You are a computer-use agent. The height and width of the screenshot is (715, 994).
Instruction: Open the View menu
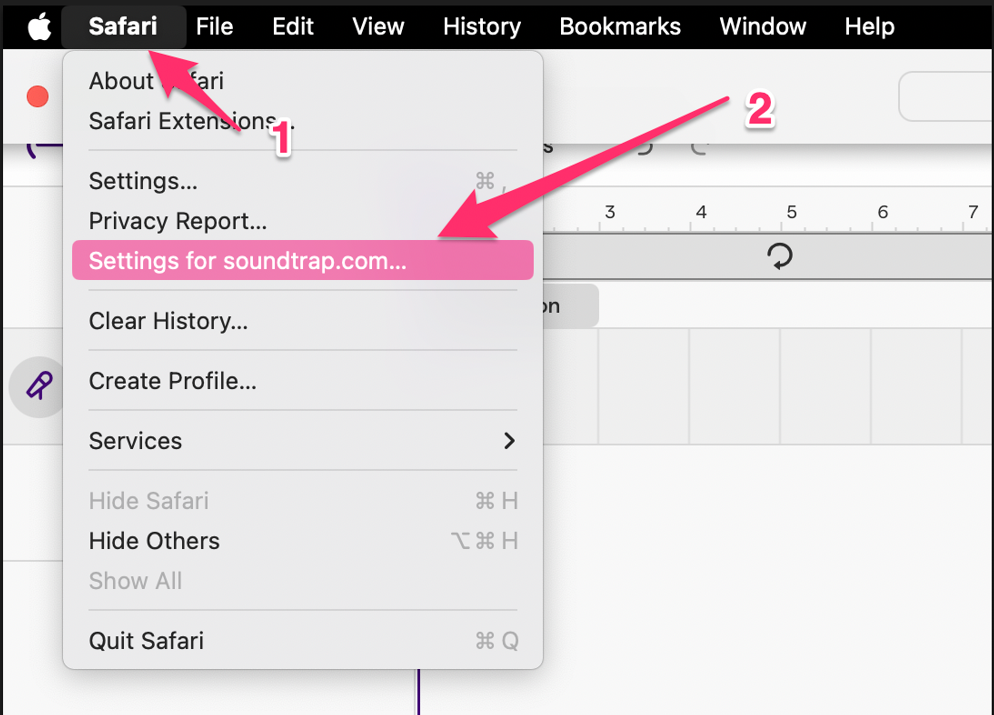coord(378,27)
